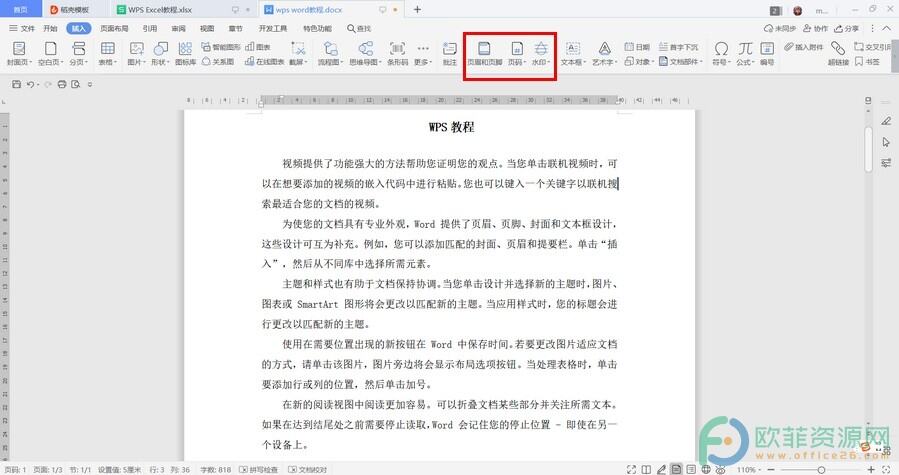This screenshot has width=899, height=475.
Task: Insert a 空白页 blank page
Action: [x=50, y=53]
